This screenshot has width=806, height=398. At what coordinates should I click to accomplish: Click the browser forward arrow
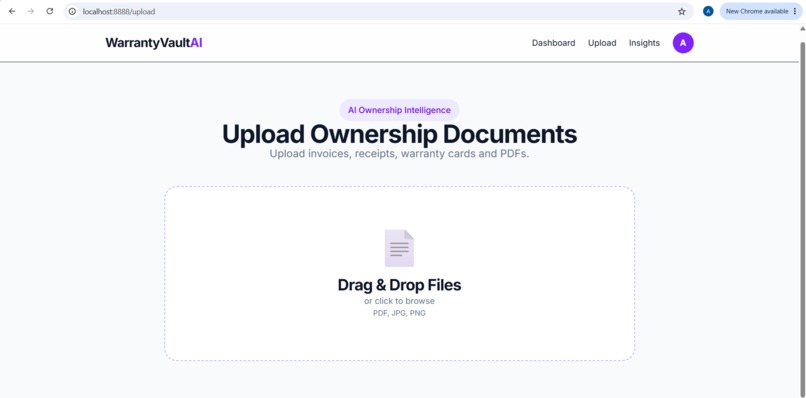(x=31, y=11)
